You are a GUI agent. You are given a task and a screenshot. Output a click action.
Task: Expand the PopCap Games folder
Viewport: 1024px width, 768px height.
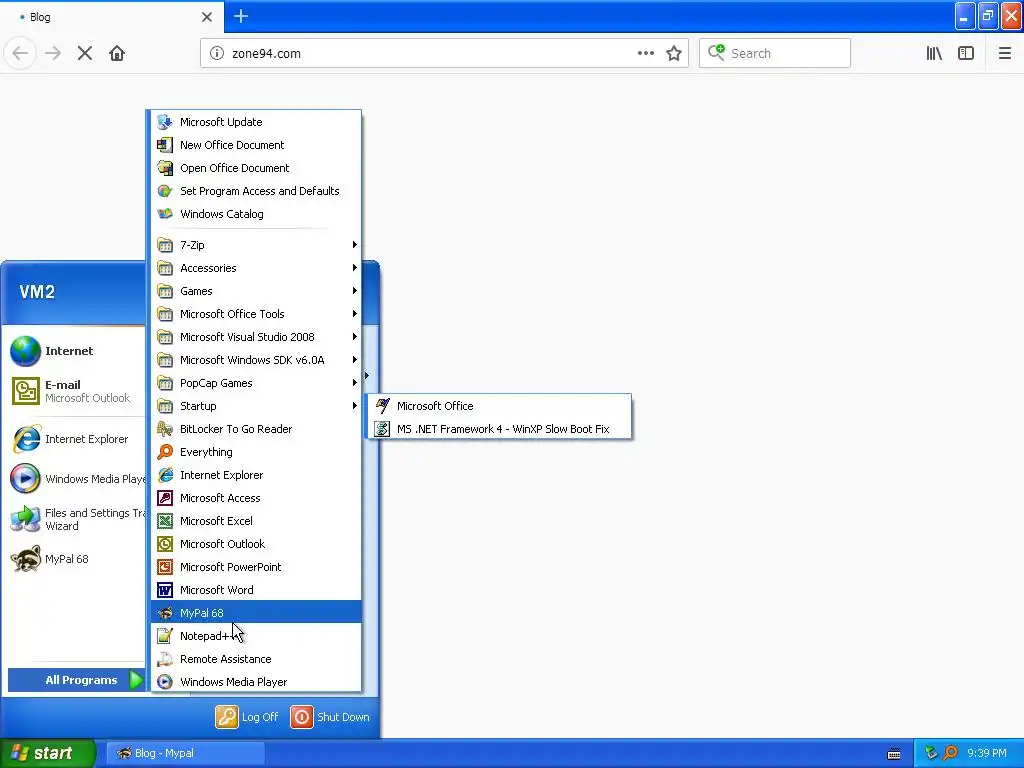256,383
